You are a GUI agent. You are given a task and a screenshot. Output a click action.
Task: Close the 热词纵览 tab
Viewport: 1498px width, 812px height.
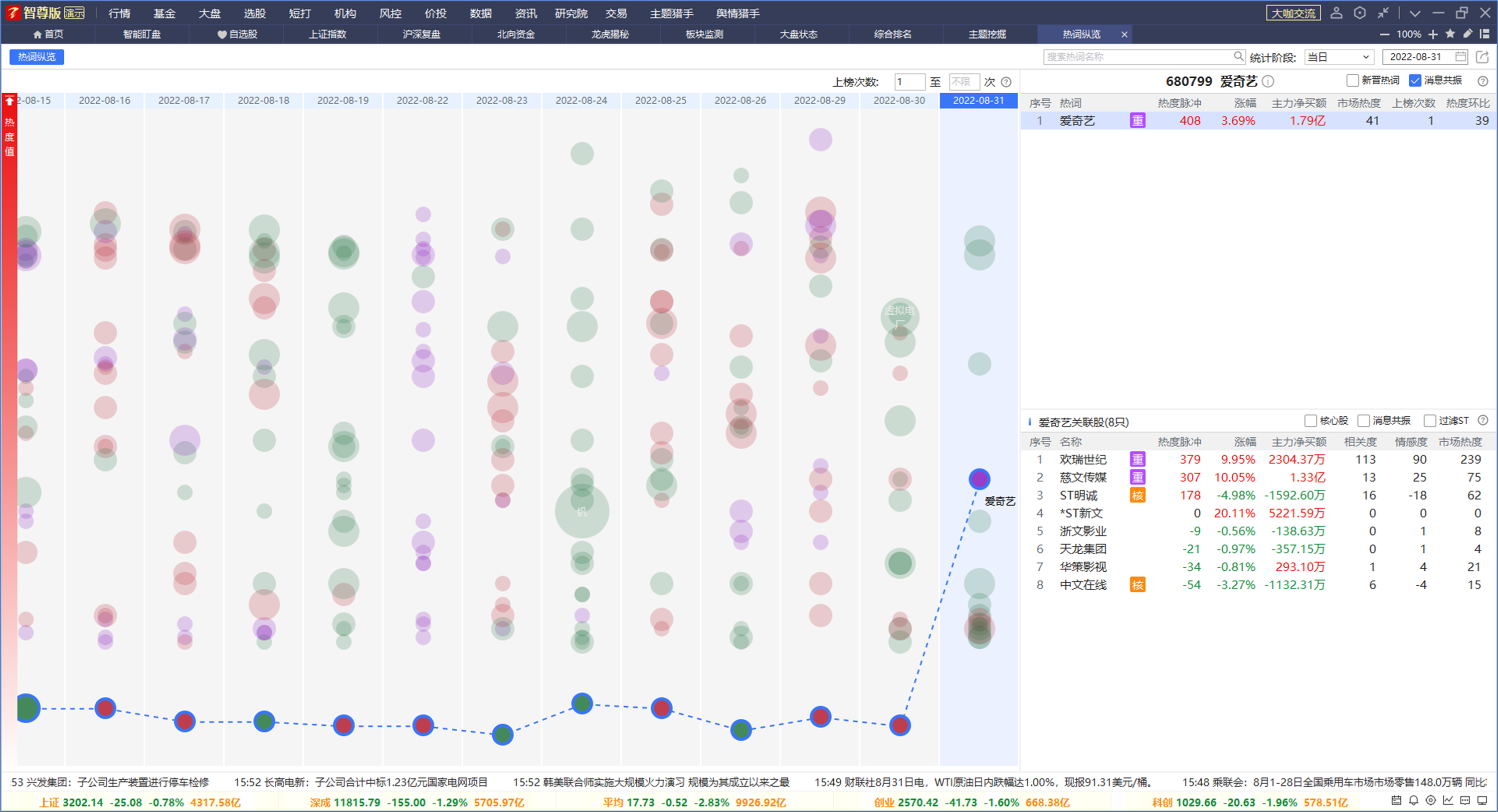(x=1124, y=34)
